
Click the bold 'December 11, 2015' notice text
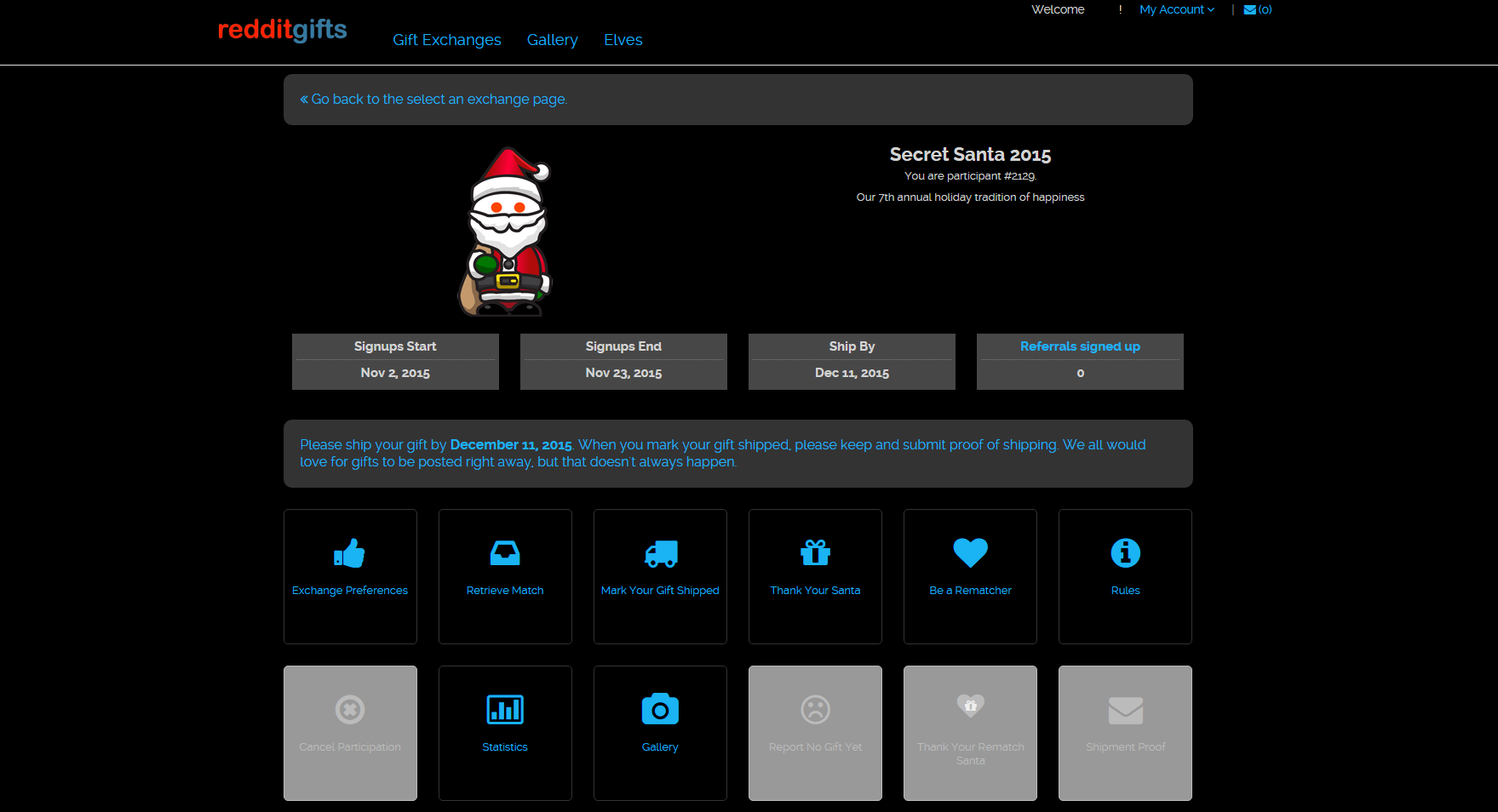click(x=511, y=445)
